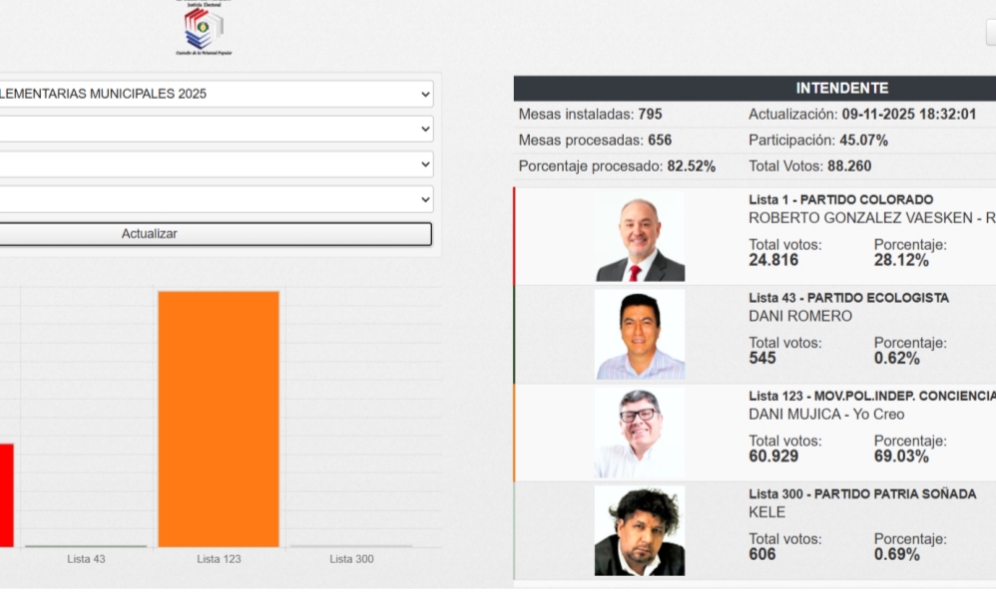Click the Lista 123 chart axis label

(218, 559)
